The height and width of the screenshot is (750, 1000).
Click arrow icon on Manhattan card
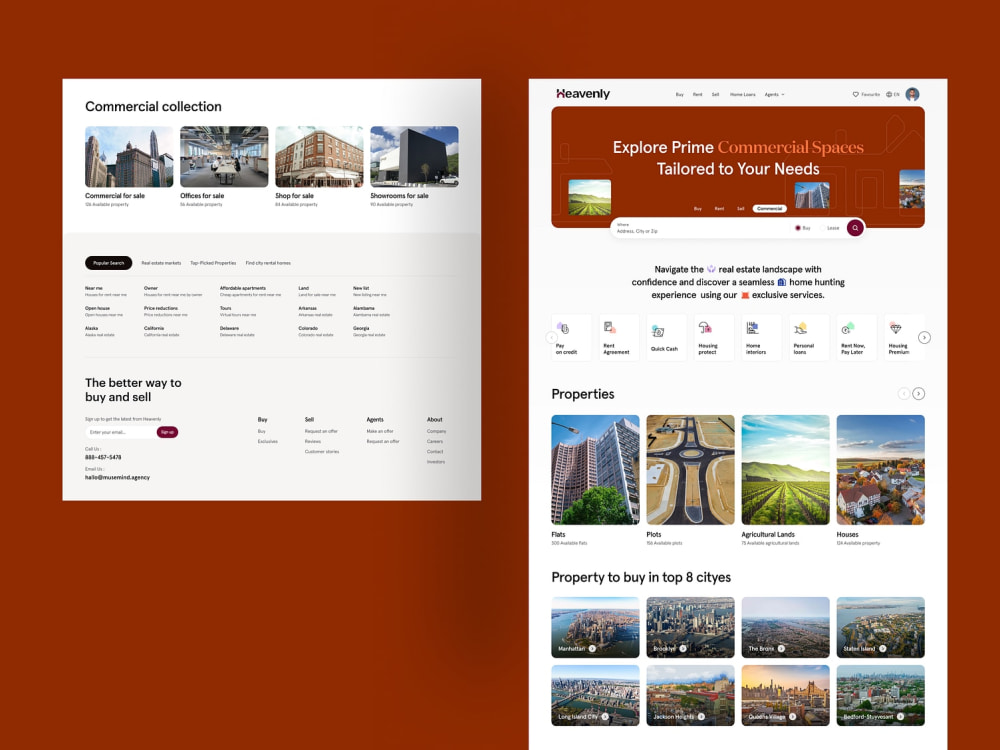pos(592,649)
